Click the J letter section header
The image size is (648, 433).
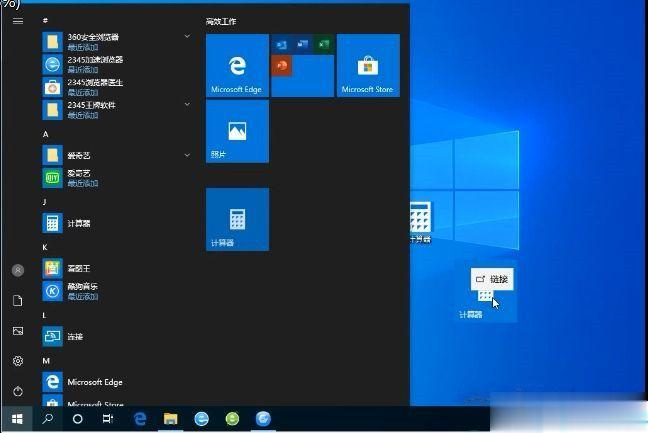(x=44, y=202)
